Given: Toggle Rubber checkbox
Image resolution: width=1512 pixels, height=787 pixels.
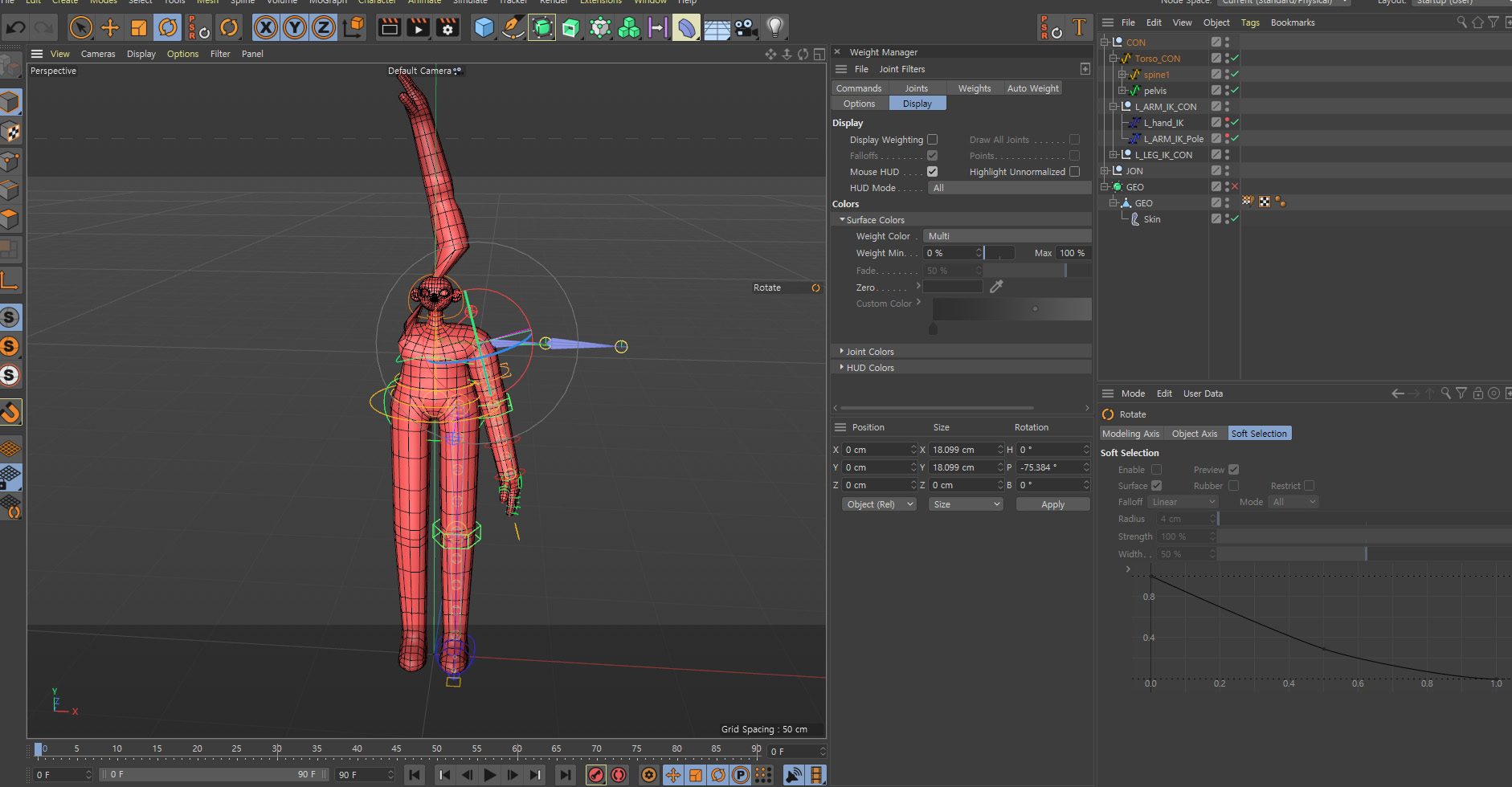Looking at the screenshot, I should coord(1234,486).
